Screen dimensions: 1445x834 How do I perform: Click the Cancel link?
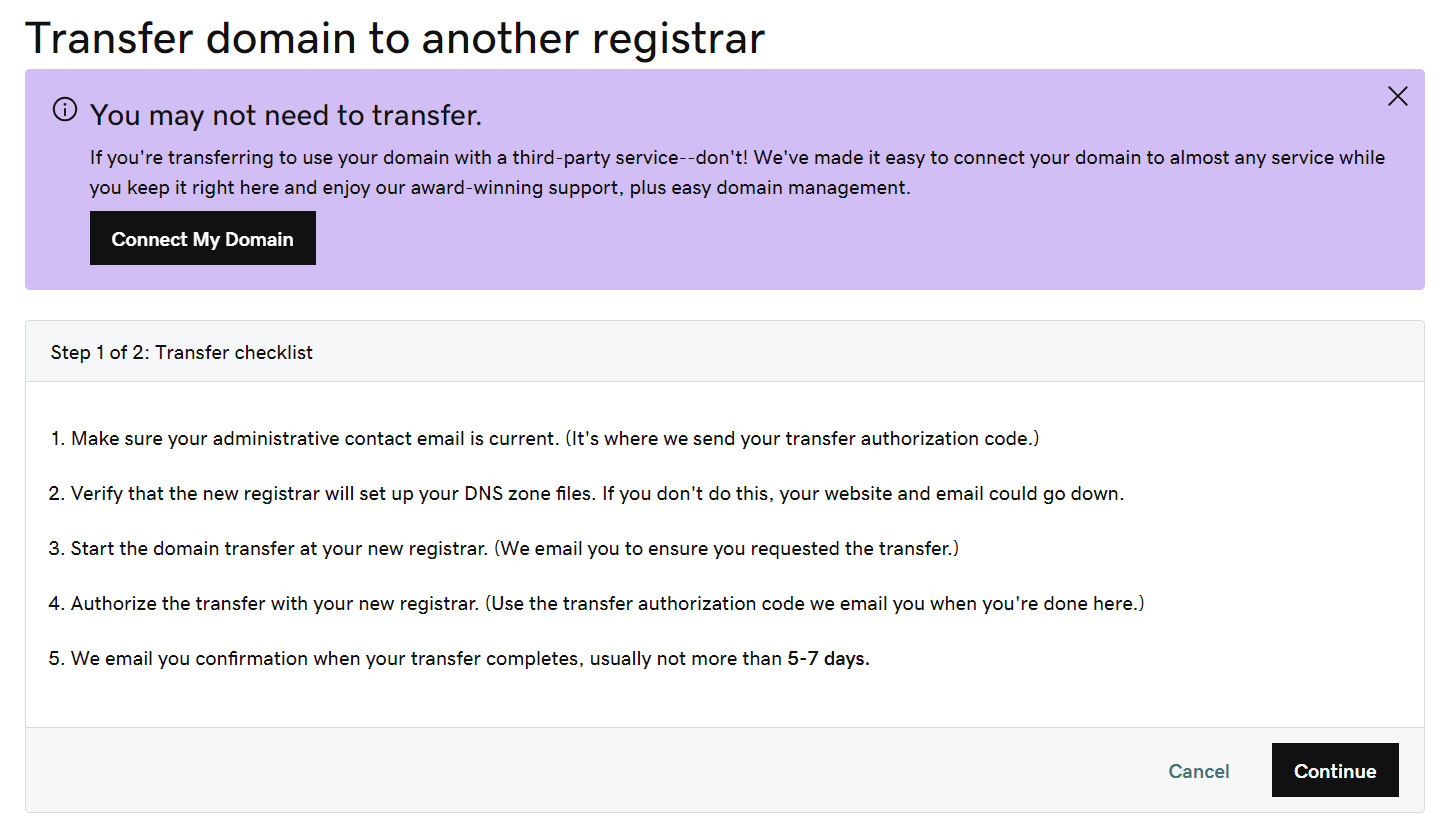(1198, 771)
